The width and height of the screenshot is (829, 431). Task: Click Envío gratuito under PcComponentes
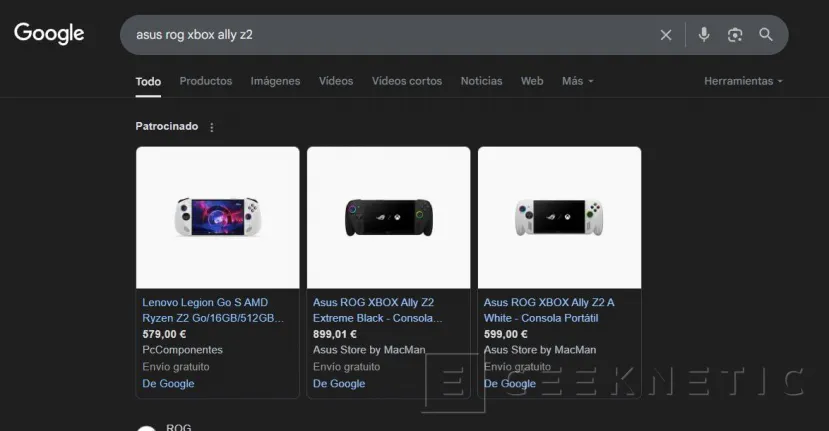pos(176,367)
